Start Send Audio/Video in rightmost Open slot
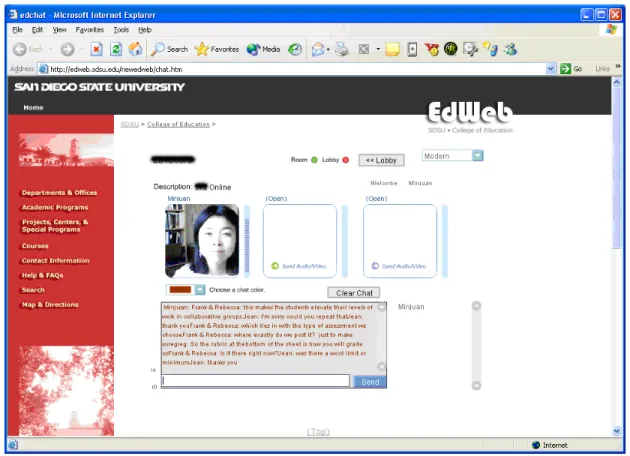 (399, 266)
